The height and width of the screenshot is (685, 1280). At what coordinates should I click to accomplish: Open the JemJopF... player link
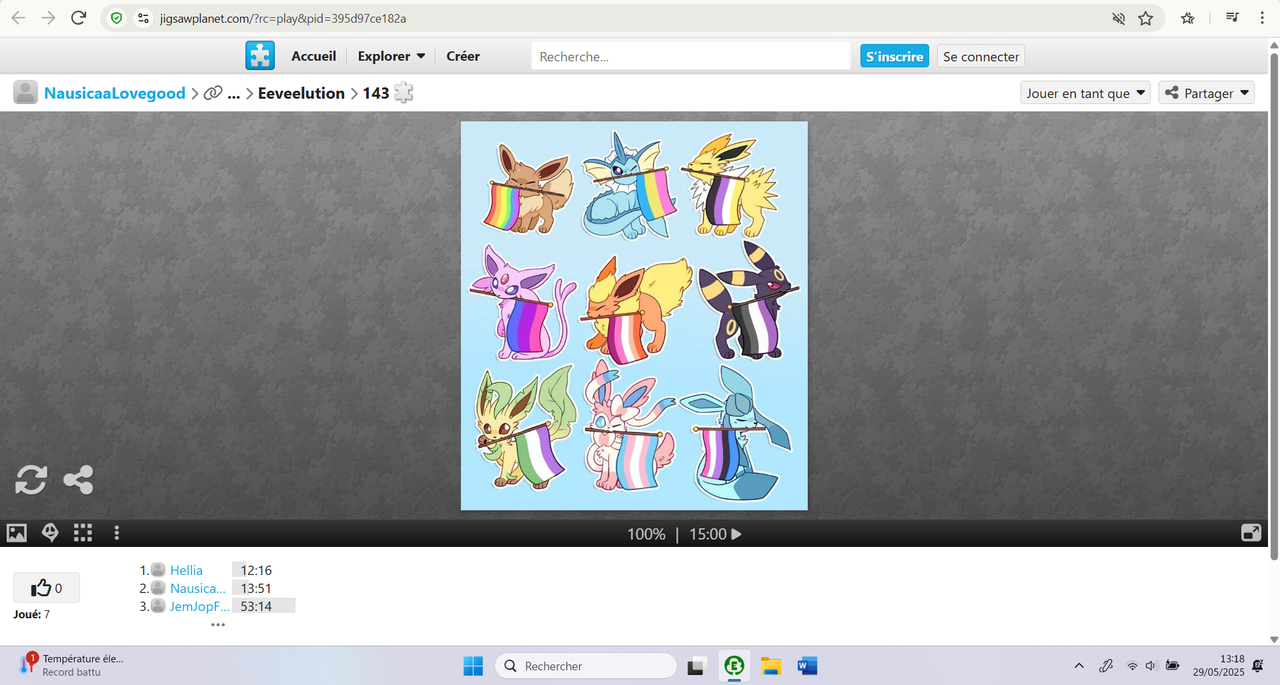coord(200,606)
